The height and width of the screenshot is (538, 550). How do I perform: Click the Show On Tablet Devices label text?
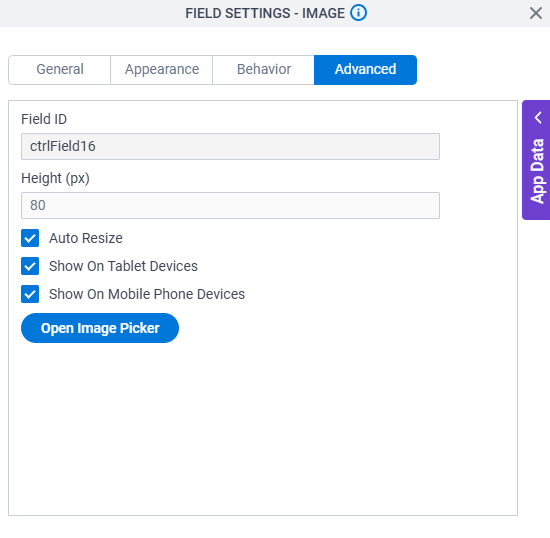click(x=123, y=266)
